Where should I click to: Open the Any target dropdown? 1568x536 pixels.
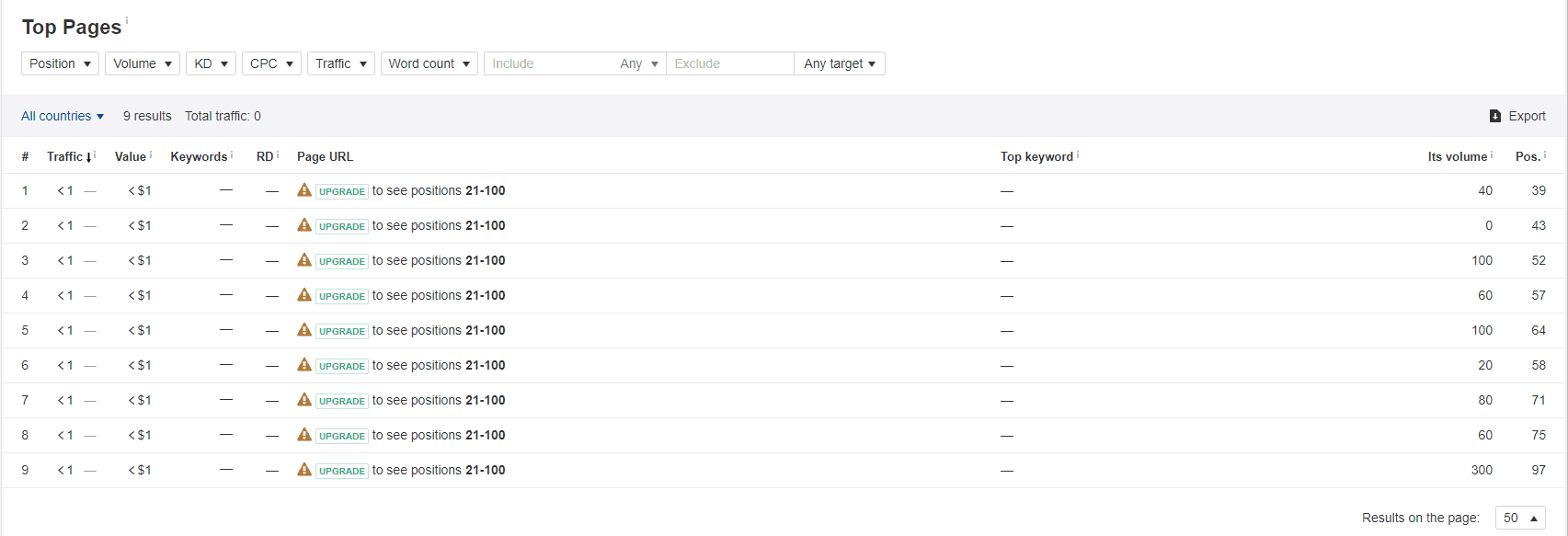839,63
